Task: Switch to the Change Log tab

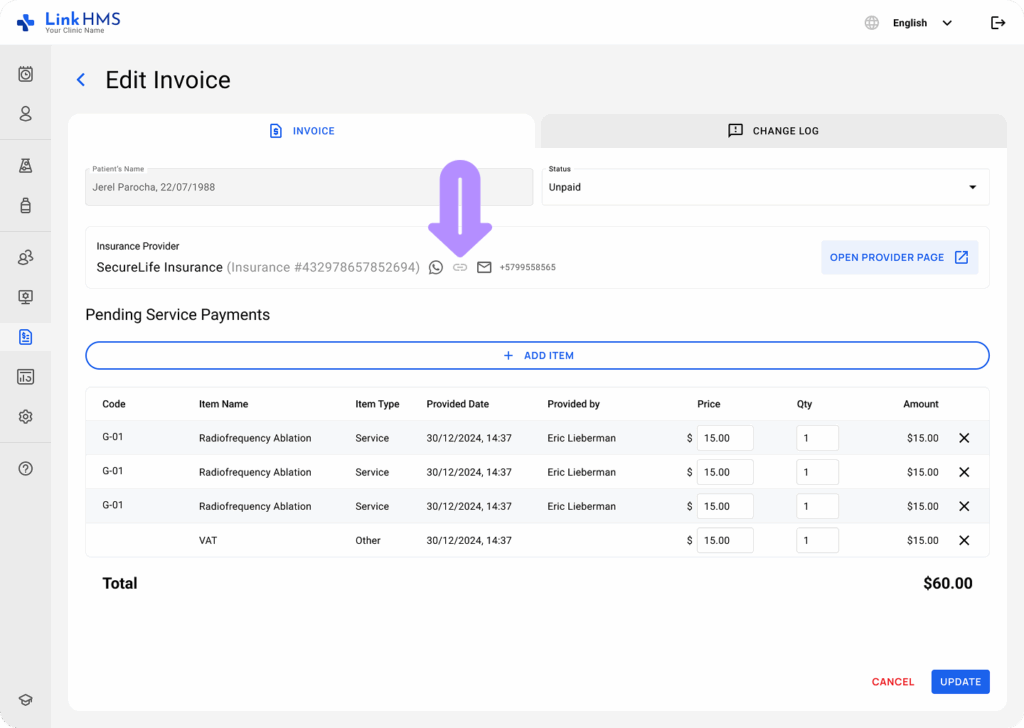Action: pos(773,131)
